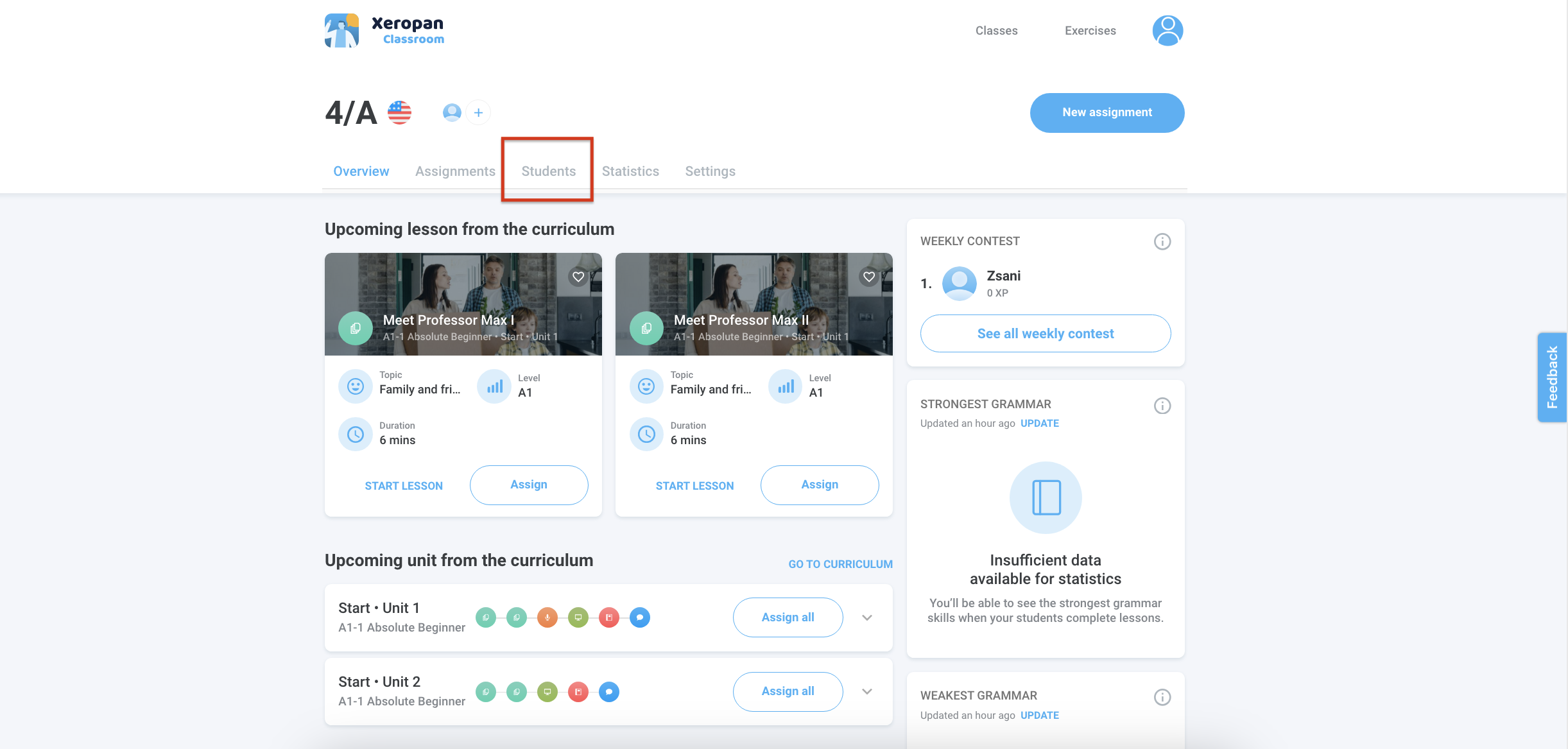Click Assign all for Start Unit 1
This screenshot has height=749, width=1568.
click(x=788, y=617)
